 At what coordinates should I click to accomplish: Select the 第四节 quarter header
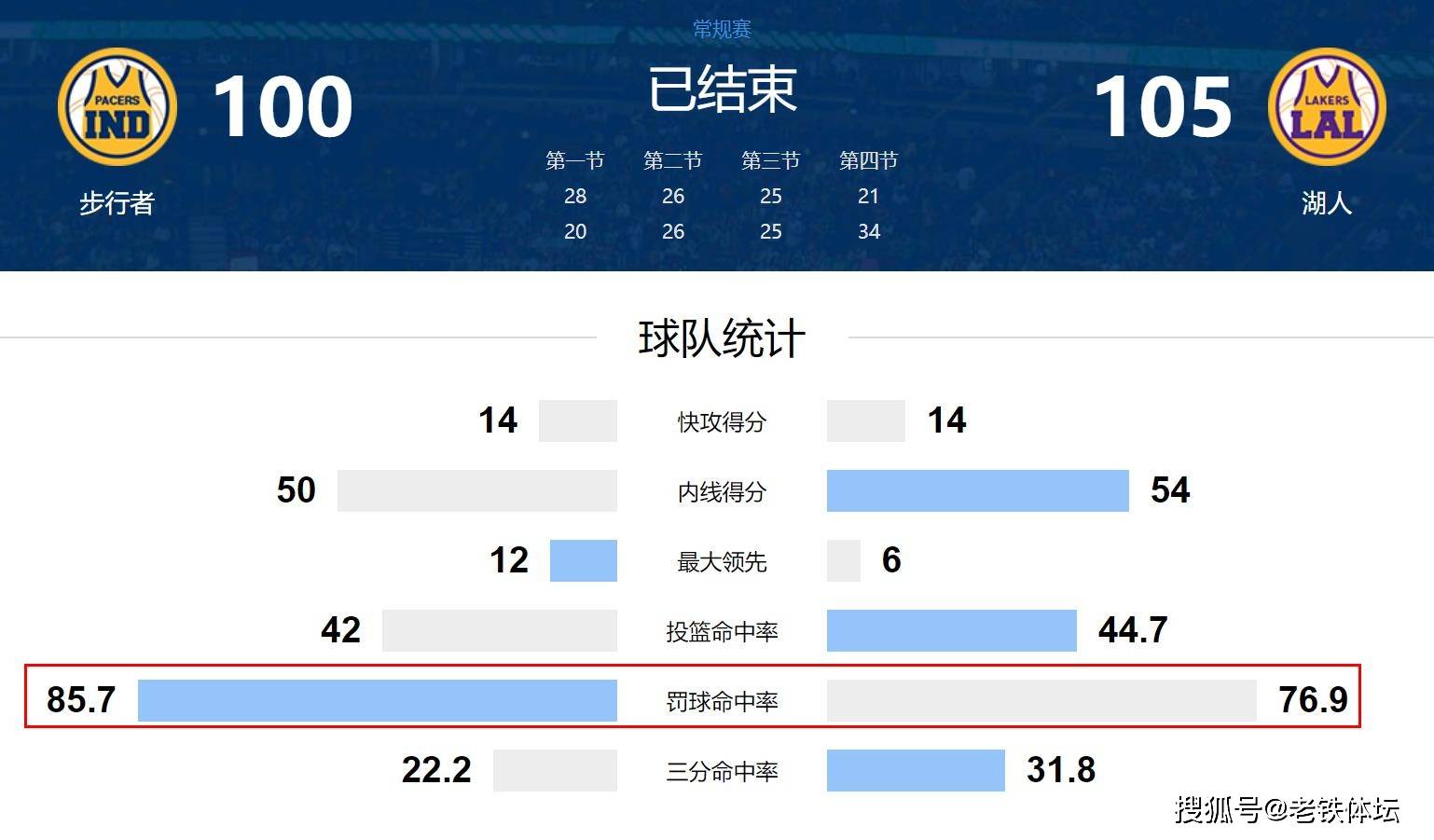pyautogui.click(x=868, y=160)
